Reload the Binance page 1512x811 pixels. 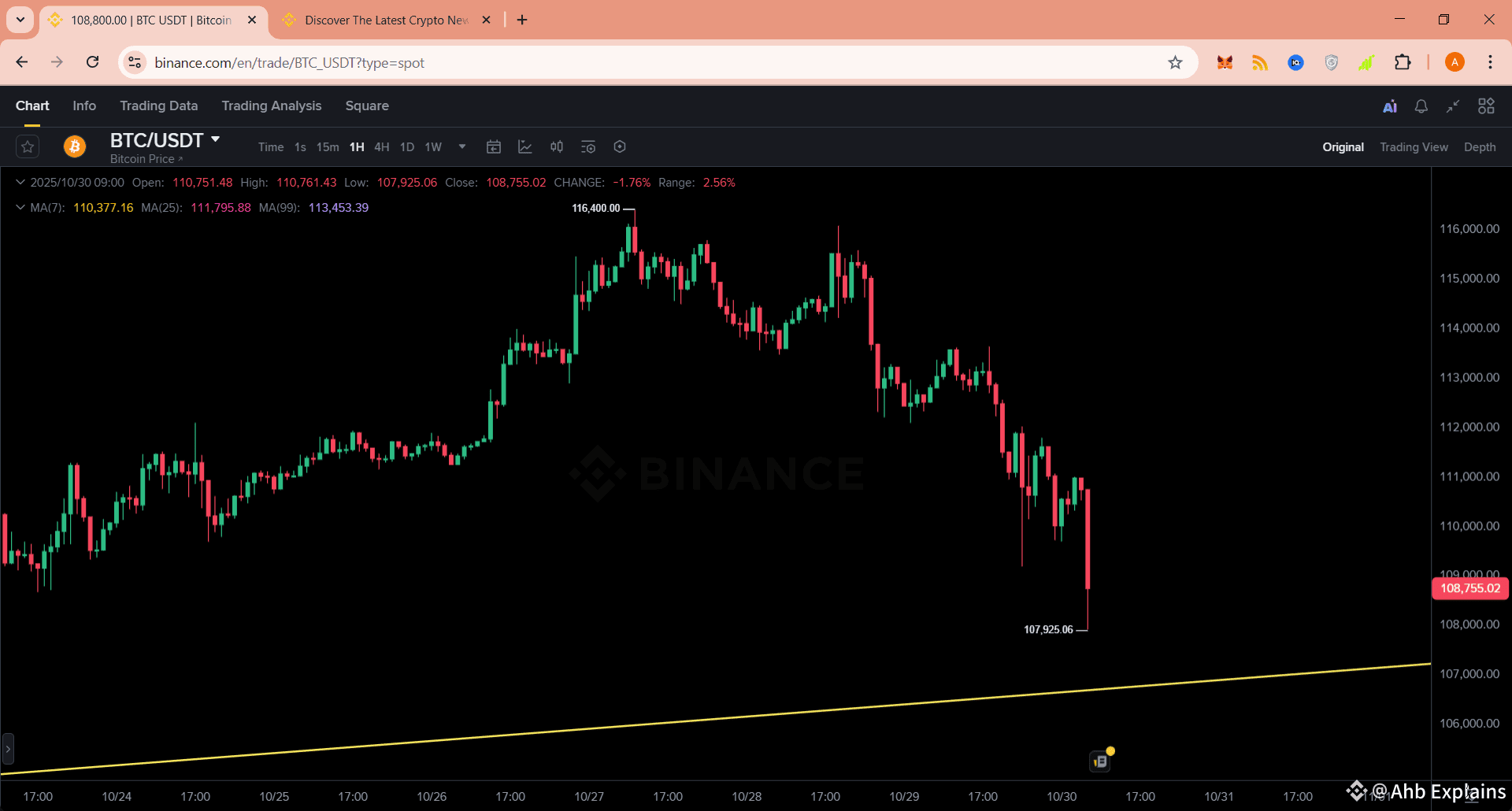click(x=93, y=62)
